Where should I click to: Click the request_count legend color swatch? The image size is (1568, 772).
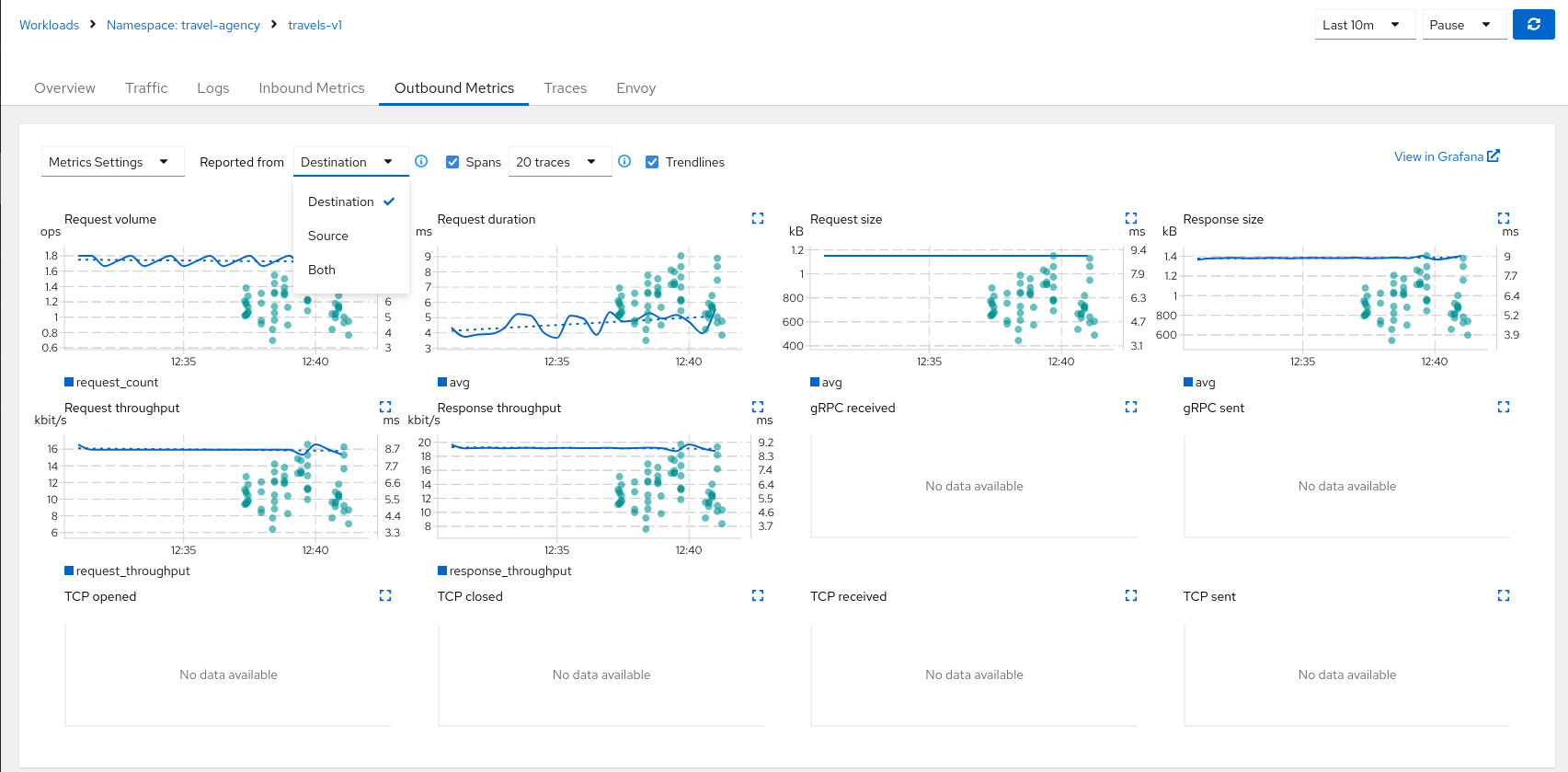point(69,382)
